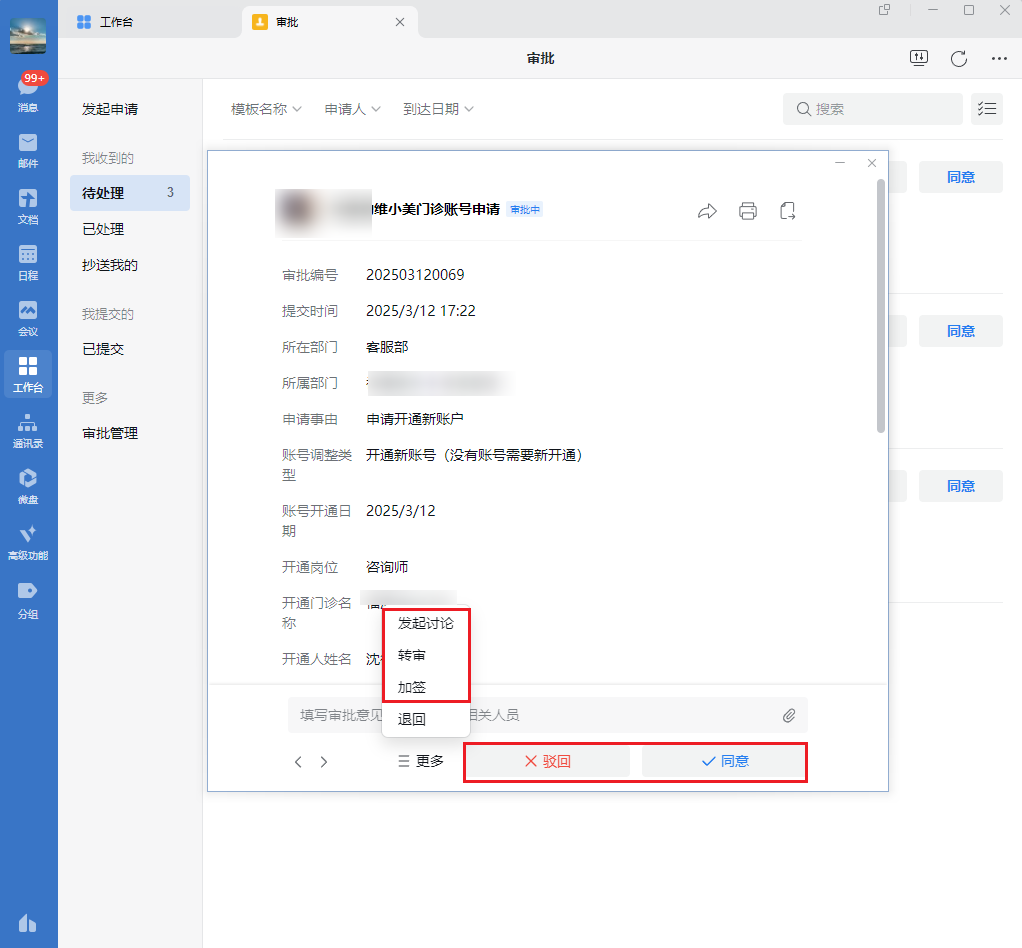Open 微盘 (Drive) from the sidebar
Viewport: 1022px width, 948px height.
pyautogui.click(x=28, y=484)
